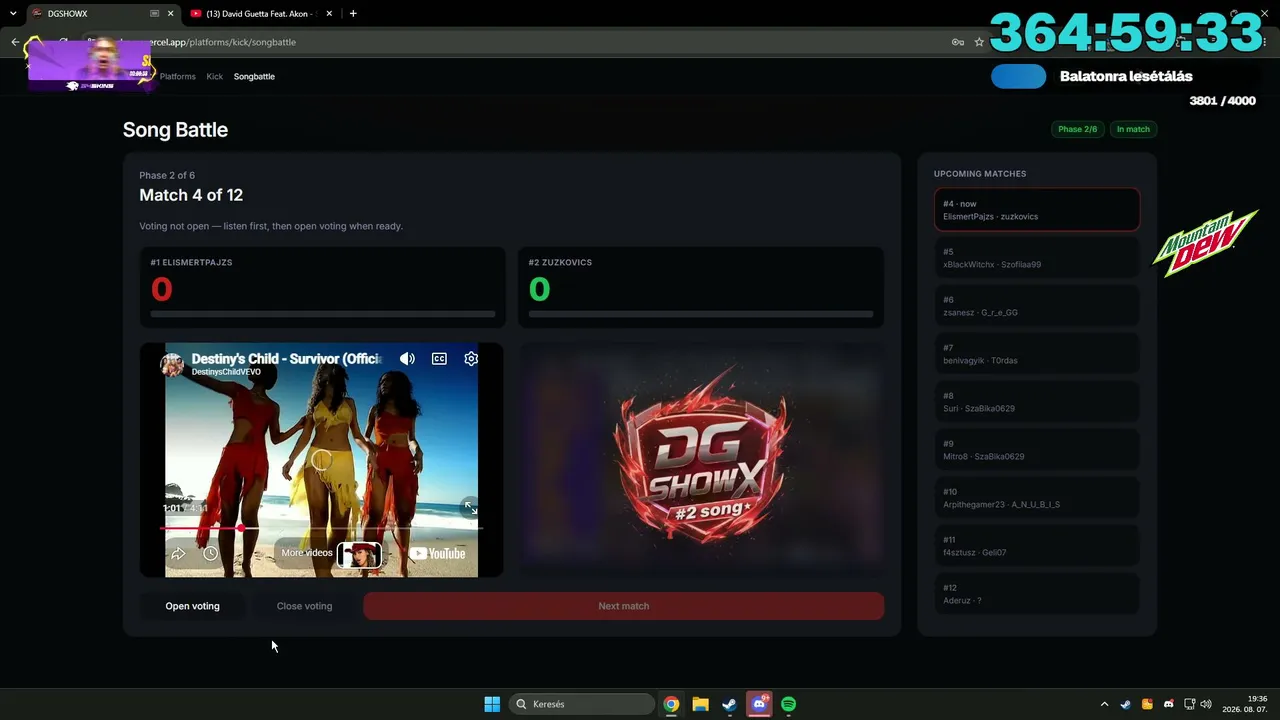Open Discord from the taskbar
Viewport: 1280px width, 720px height.
click(759, 704)
